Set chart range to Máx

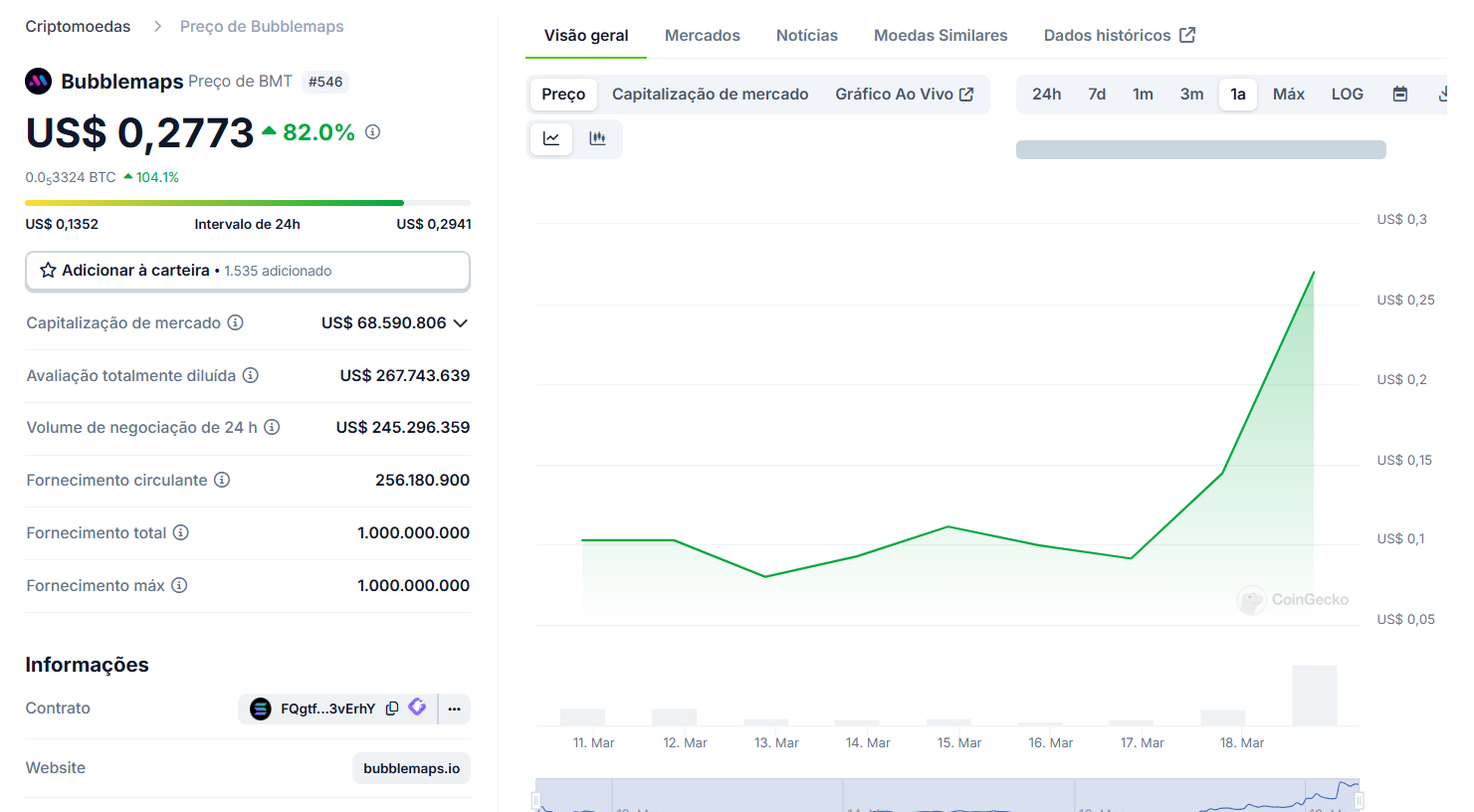click(1289, 94)
